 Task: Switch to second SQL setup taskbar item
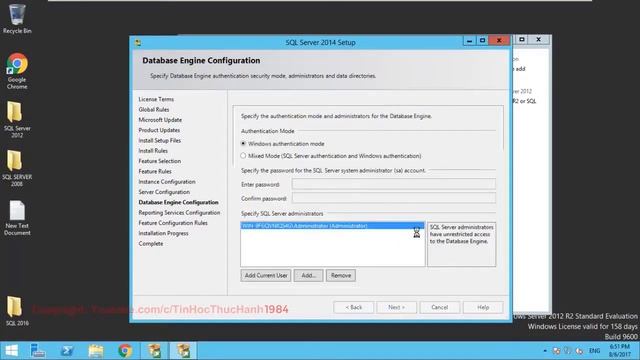183,351
